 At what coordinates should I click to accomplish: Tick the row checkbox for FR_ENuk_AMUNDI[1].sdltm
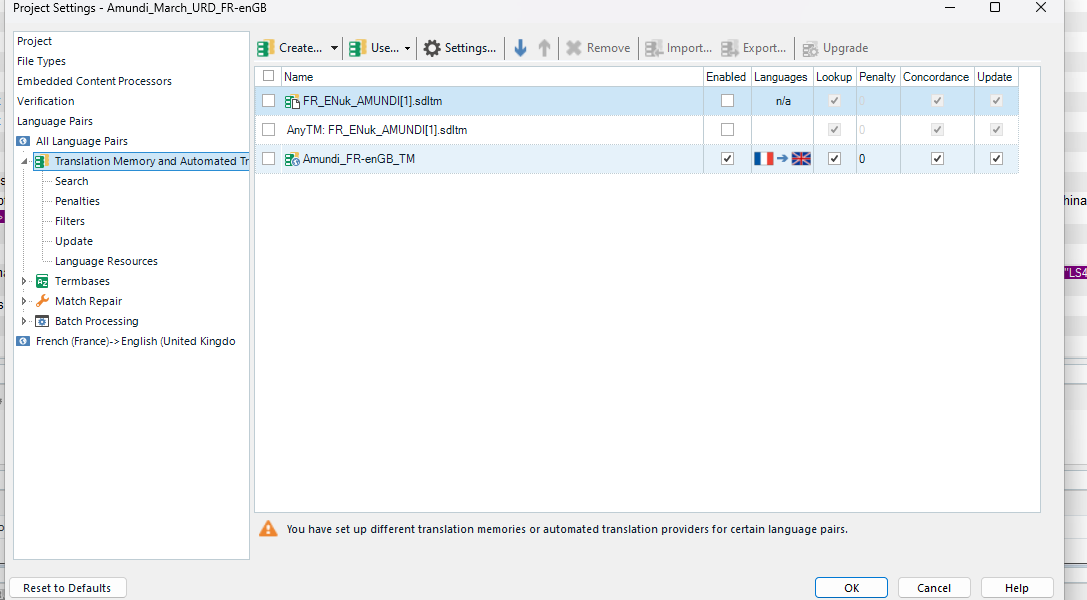tap(268, 101)
